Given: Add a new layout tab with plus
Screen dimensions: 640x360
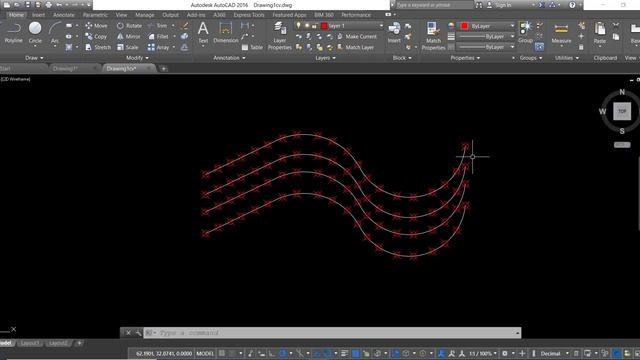Looking at the screenshot, I should pyautogui.click(x=79, y=343).
